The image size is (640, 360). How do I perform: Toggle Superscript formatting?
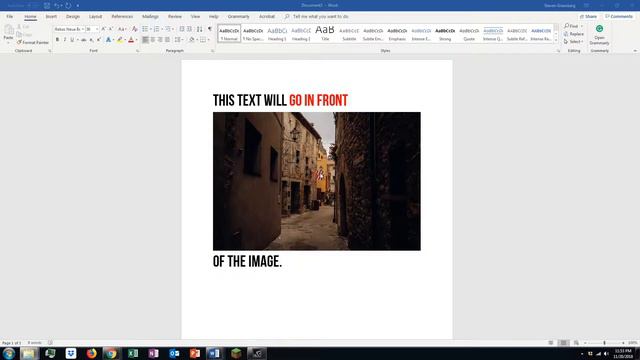[99, 40]
